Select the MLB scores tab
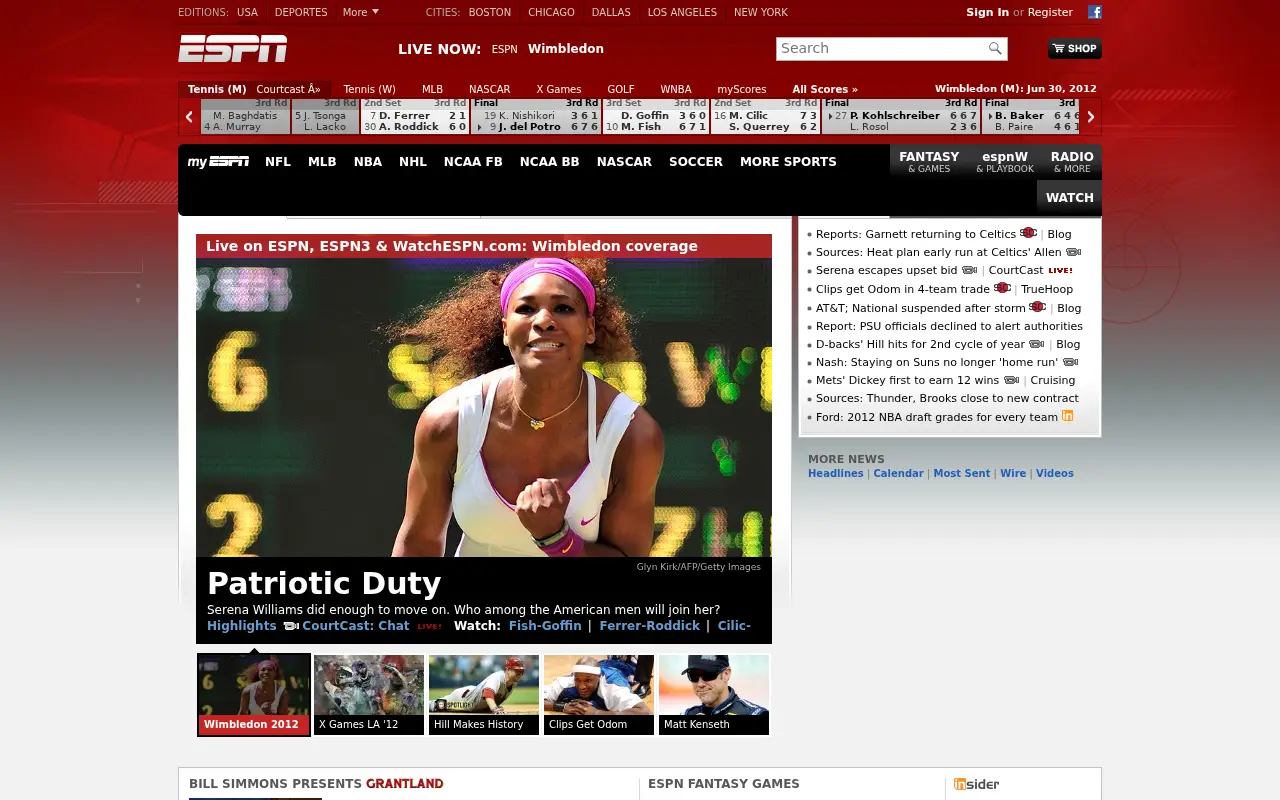1280x800 pixels. coord(432,89)
